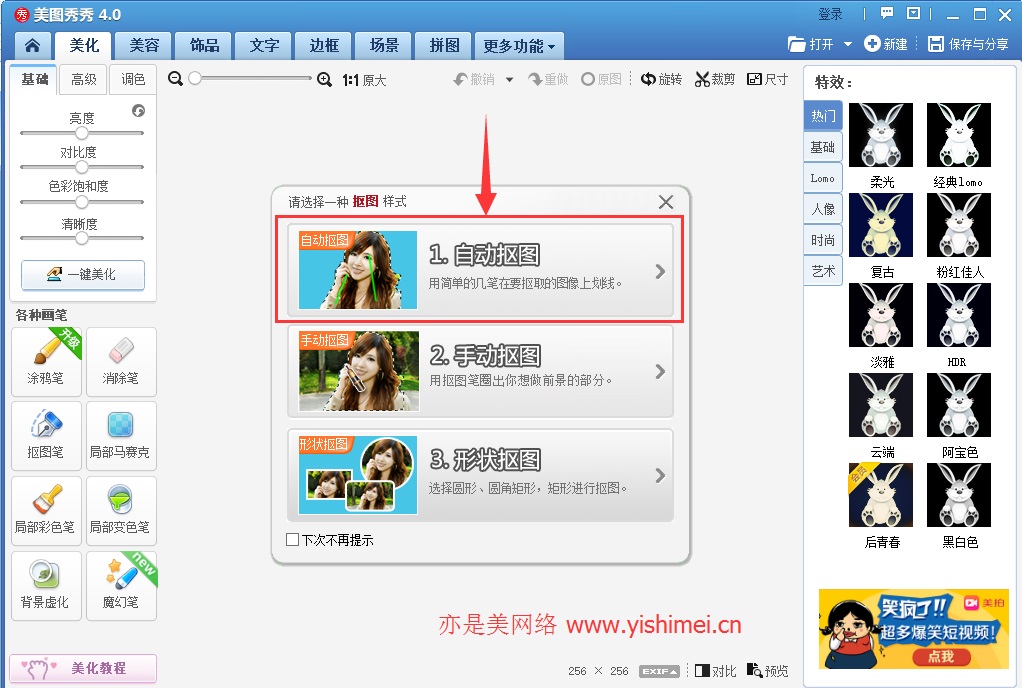Select the 热门 effects category
Viewport: 1022px width, 688px height.
click(823, 116)
